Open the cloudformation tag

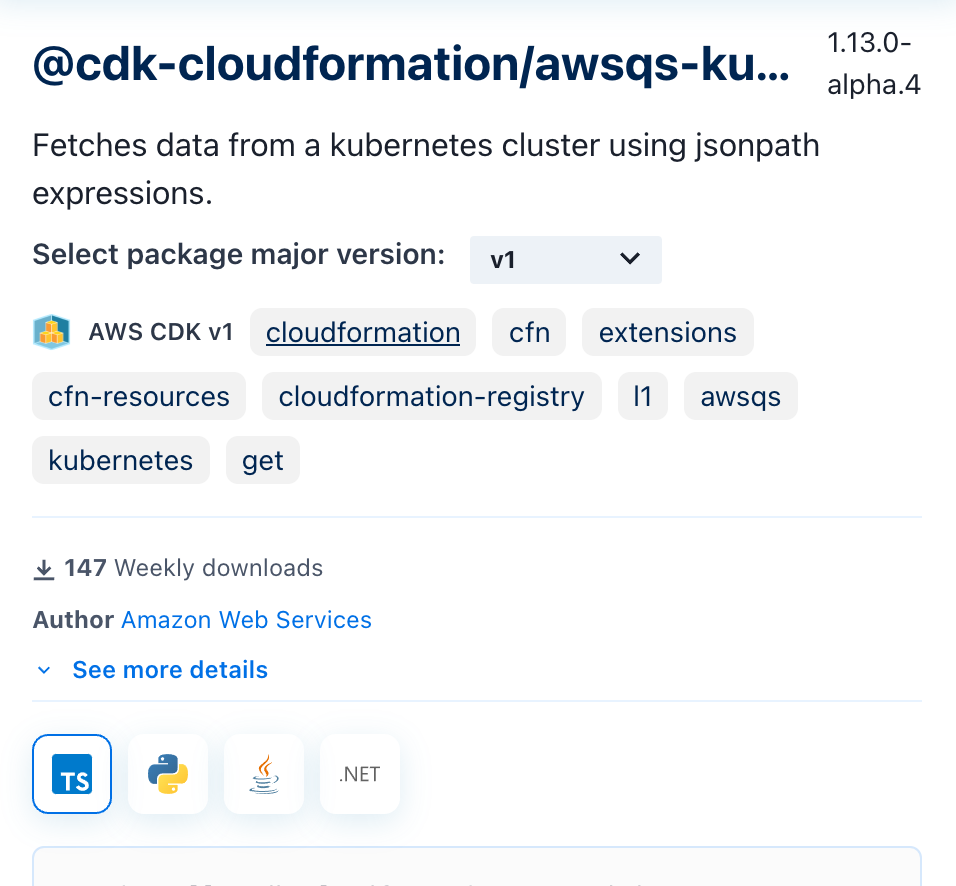(x=362, y=331)
